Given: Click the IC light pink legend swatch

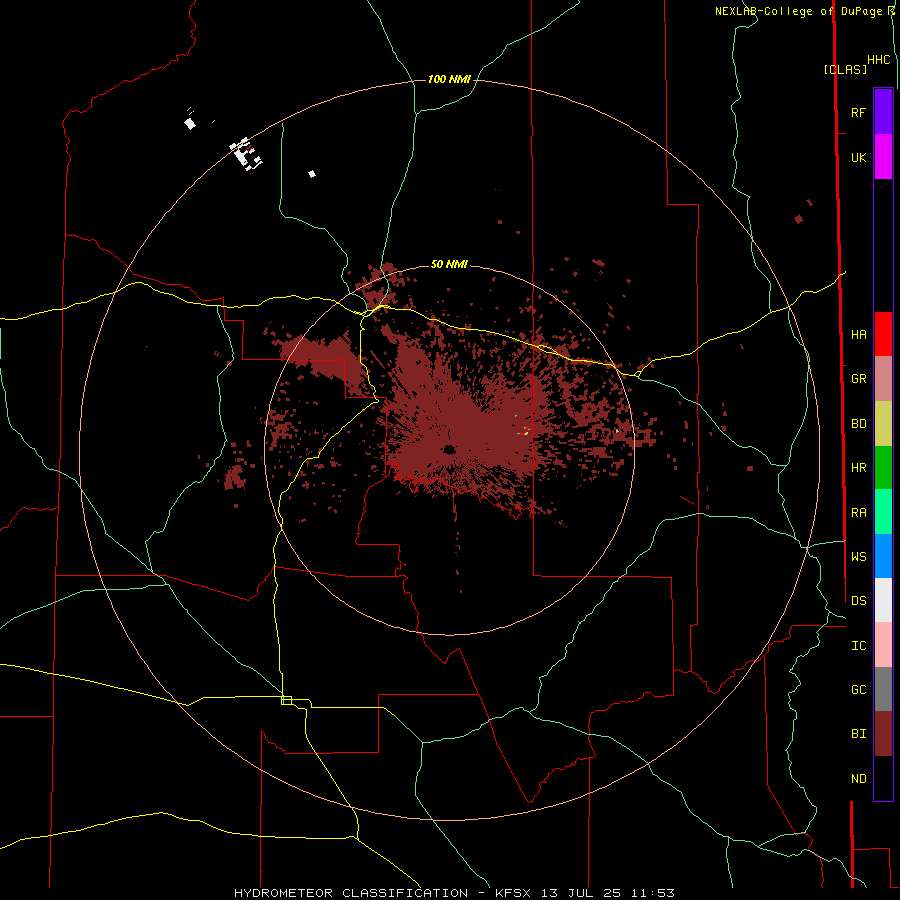Looking at the screenshot, I should tap(883, 645).
